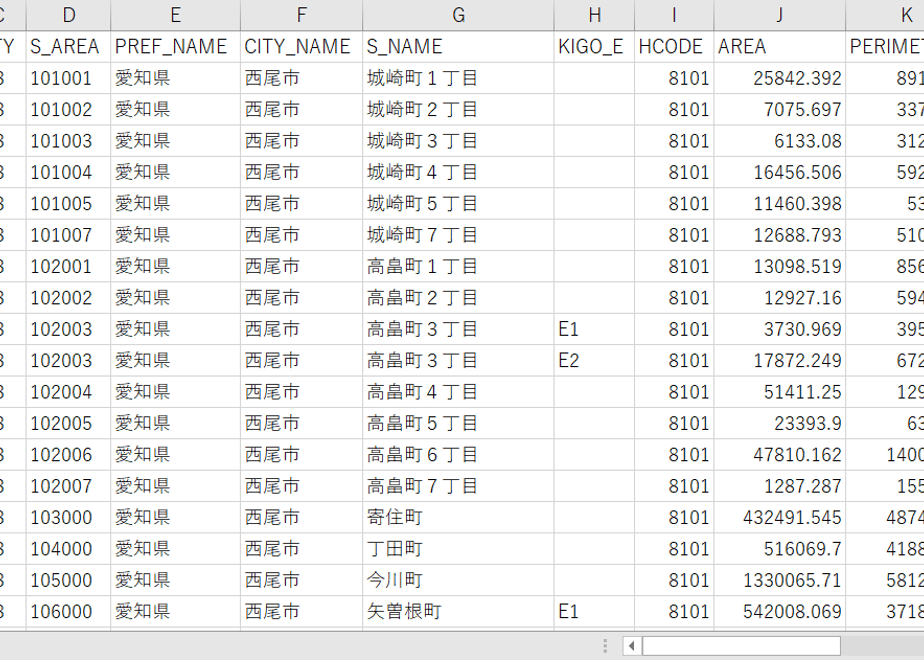Click the PREF_NAME header cell
The height and width of the screenshot is (660, 924).
click(x=176, y=47)
